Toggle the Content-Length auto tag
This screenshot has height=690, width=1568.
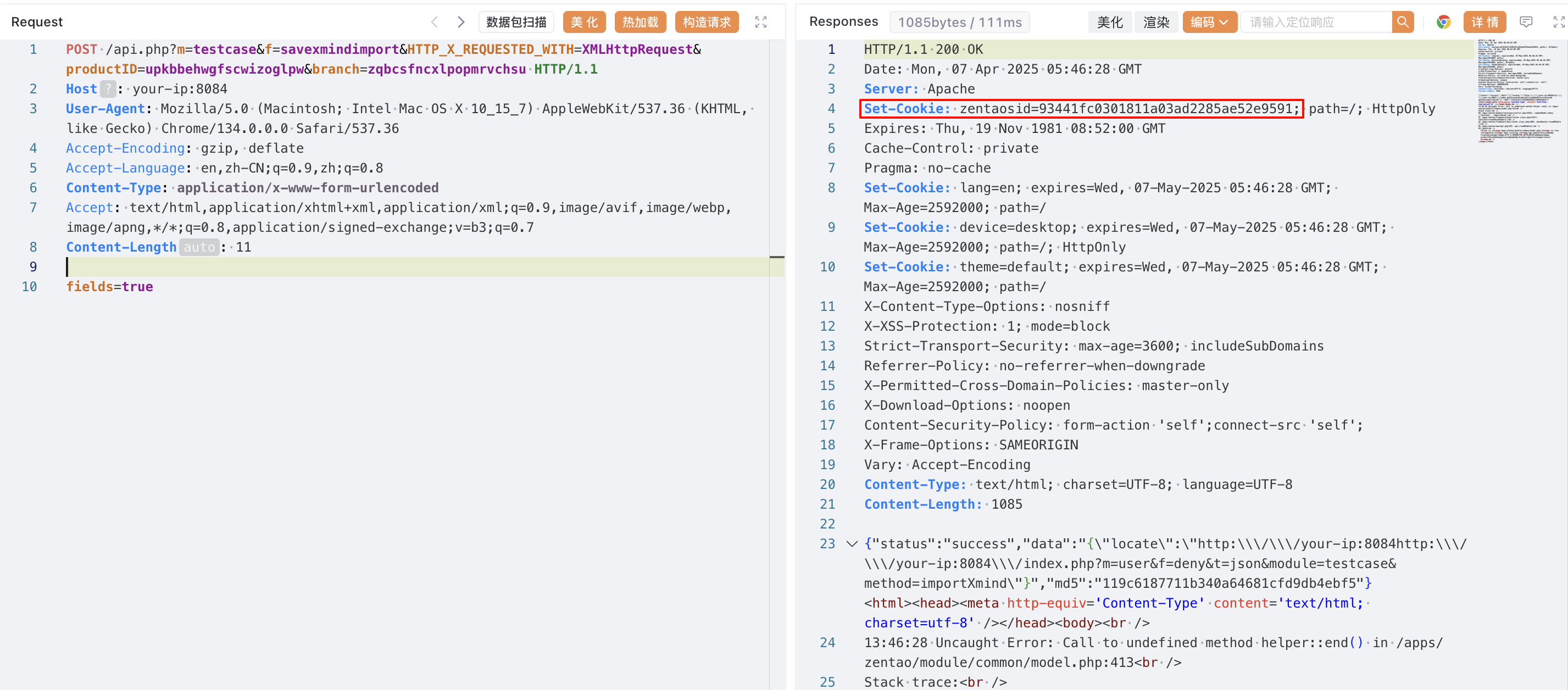pos(199,248)
